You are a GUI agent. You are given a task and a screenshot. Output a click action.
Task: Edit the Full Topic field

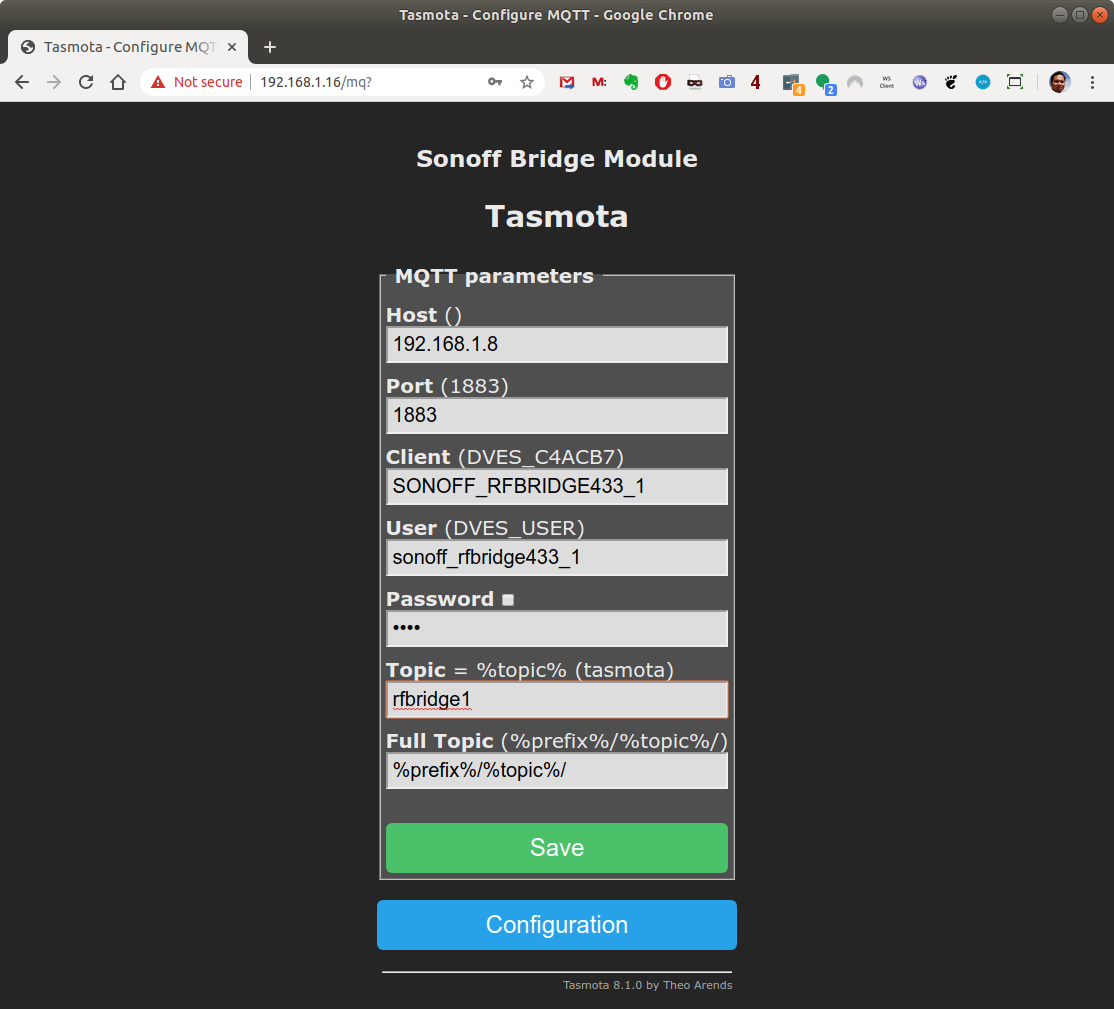tap(557, 771)
